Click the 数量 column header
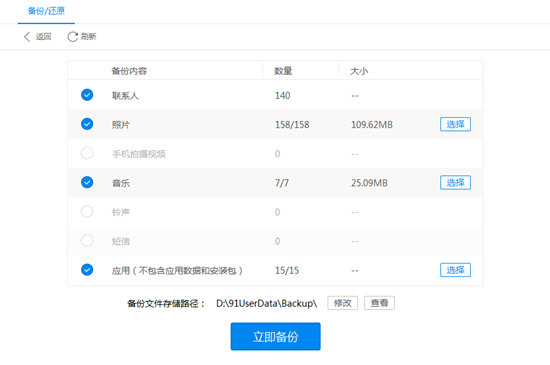The height and width of the screenshot is (365, 550). coord(283,71)
